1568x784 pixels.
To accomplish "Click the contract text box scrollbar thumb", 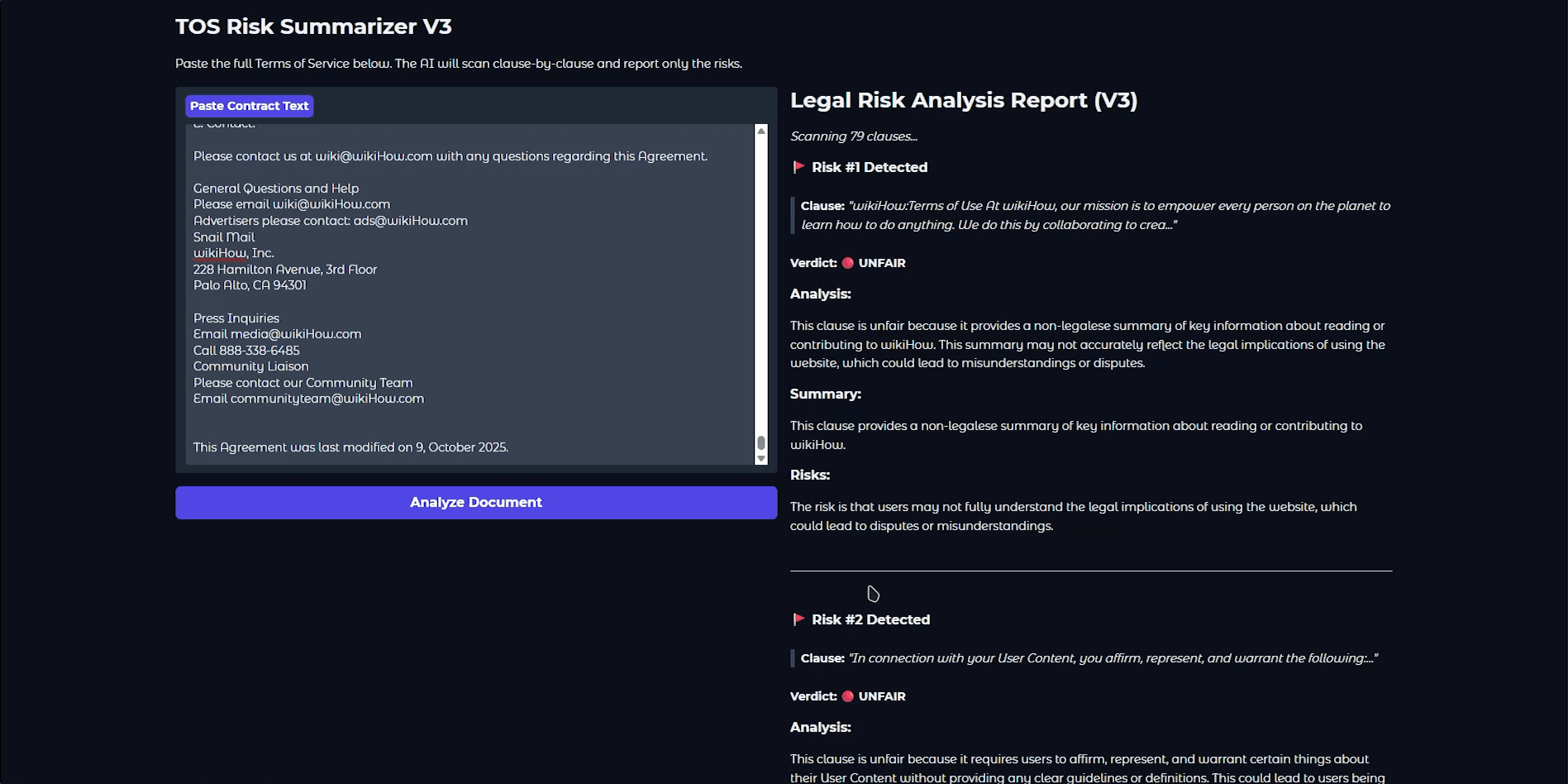I will [761, 443].
